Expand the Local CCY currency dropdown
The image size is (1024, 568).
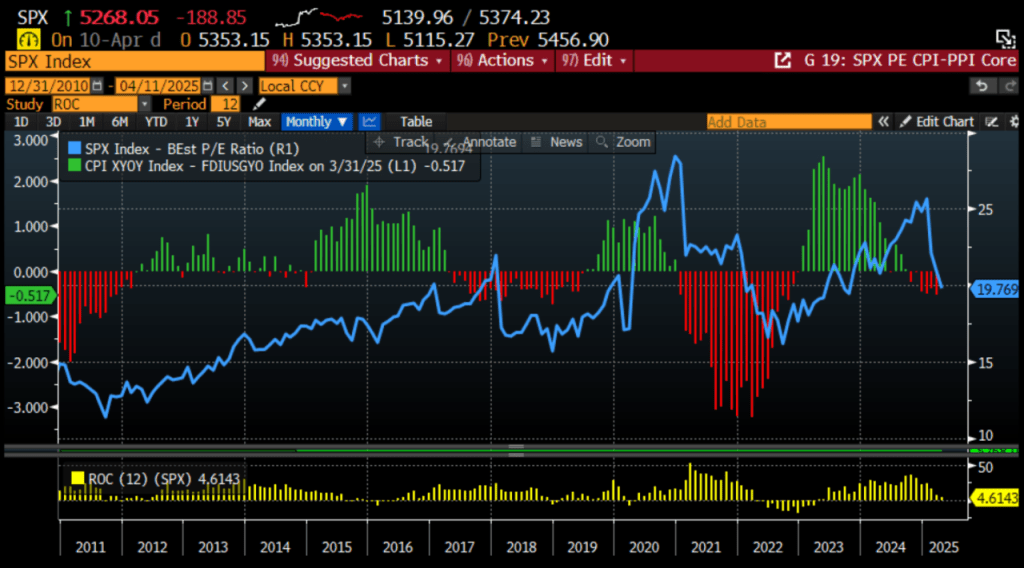(x=305, y=86)
